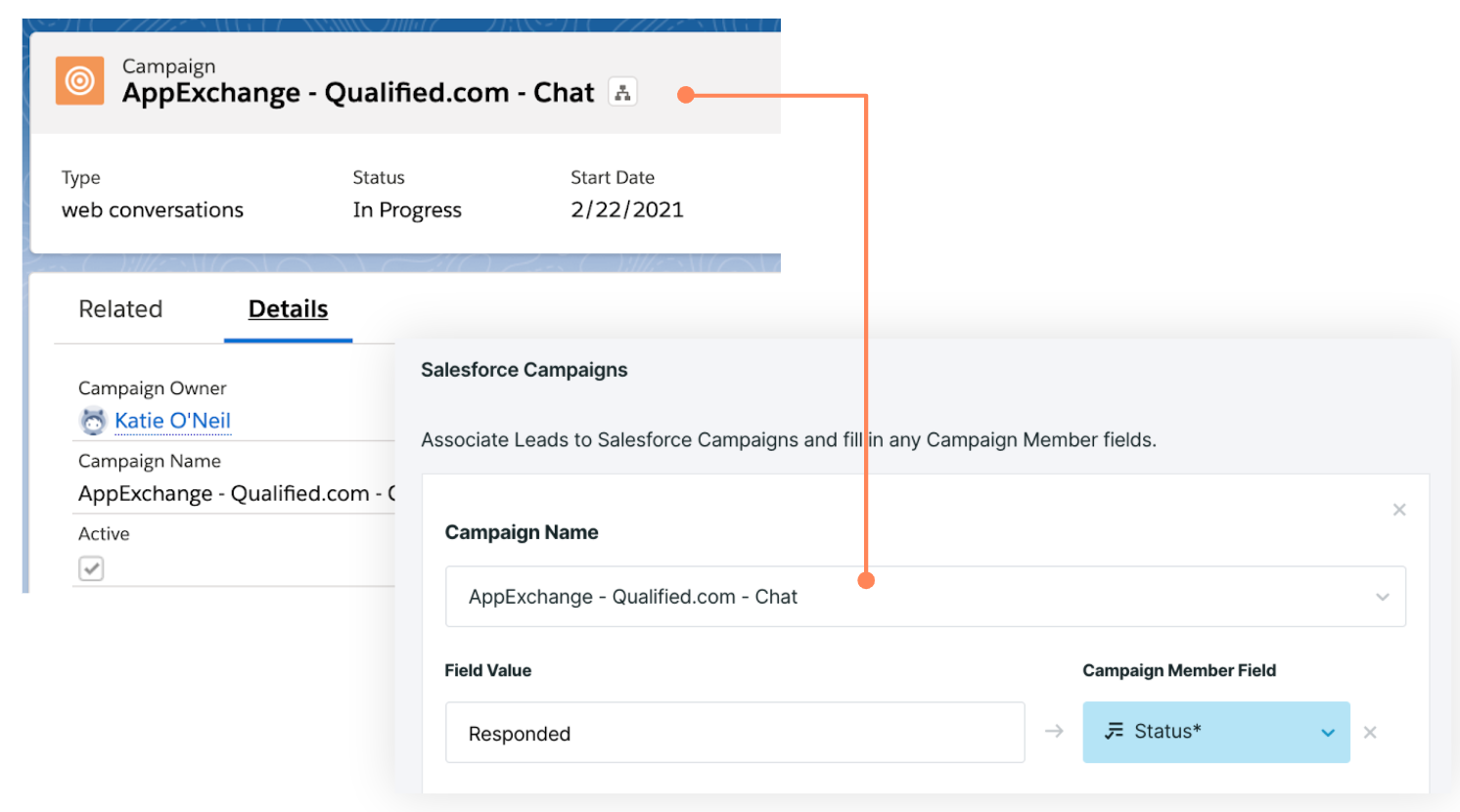Remove the Status field mapping row

click(1370, 732)
